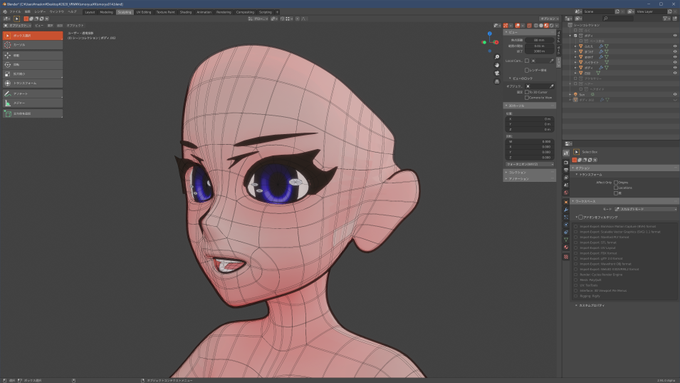Add a workspace with the plus tab
Screen dimensions: 680x383
tap(277, 12)
